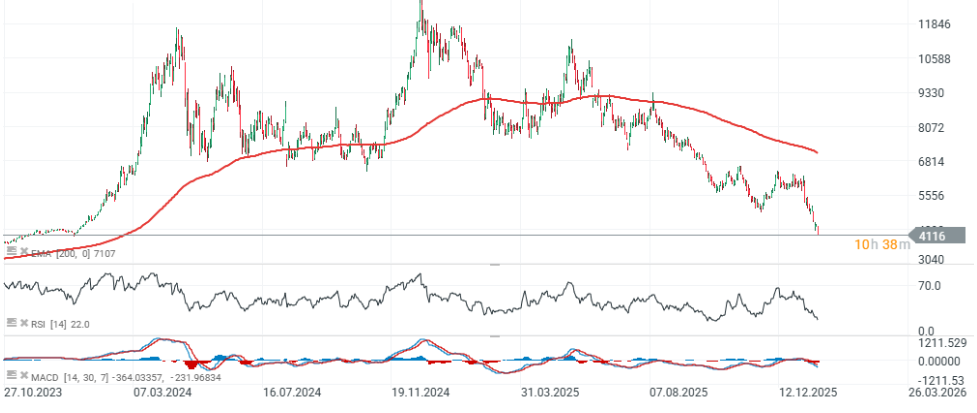977x413 pixels.
Task: Click MACD axis value -1211.53
Action: pyautogui.click(x=942, y=380)
